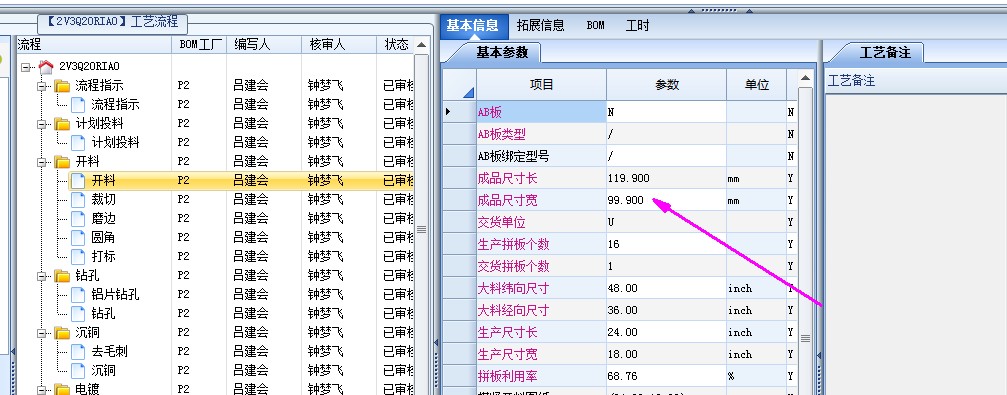Click the document icon next to 铝片钻孔

(x=78, y=294)
